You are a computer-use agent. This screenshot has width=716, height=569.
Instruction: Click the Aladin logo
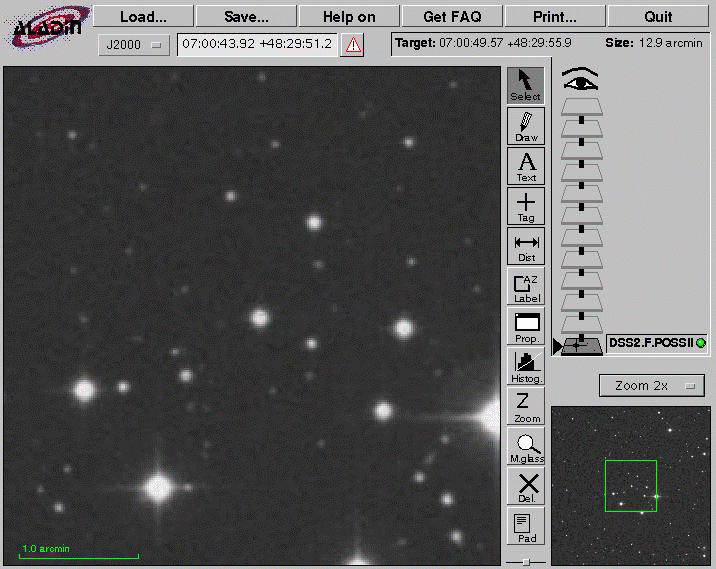47,27
